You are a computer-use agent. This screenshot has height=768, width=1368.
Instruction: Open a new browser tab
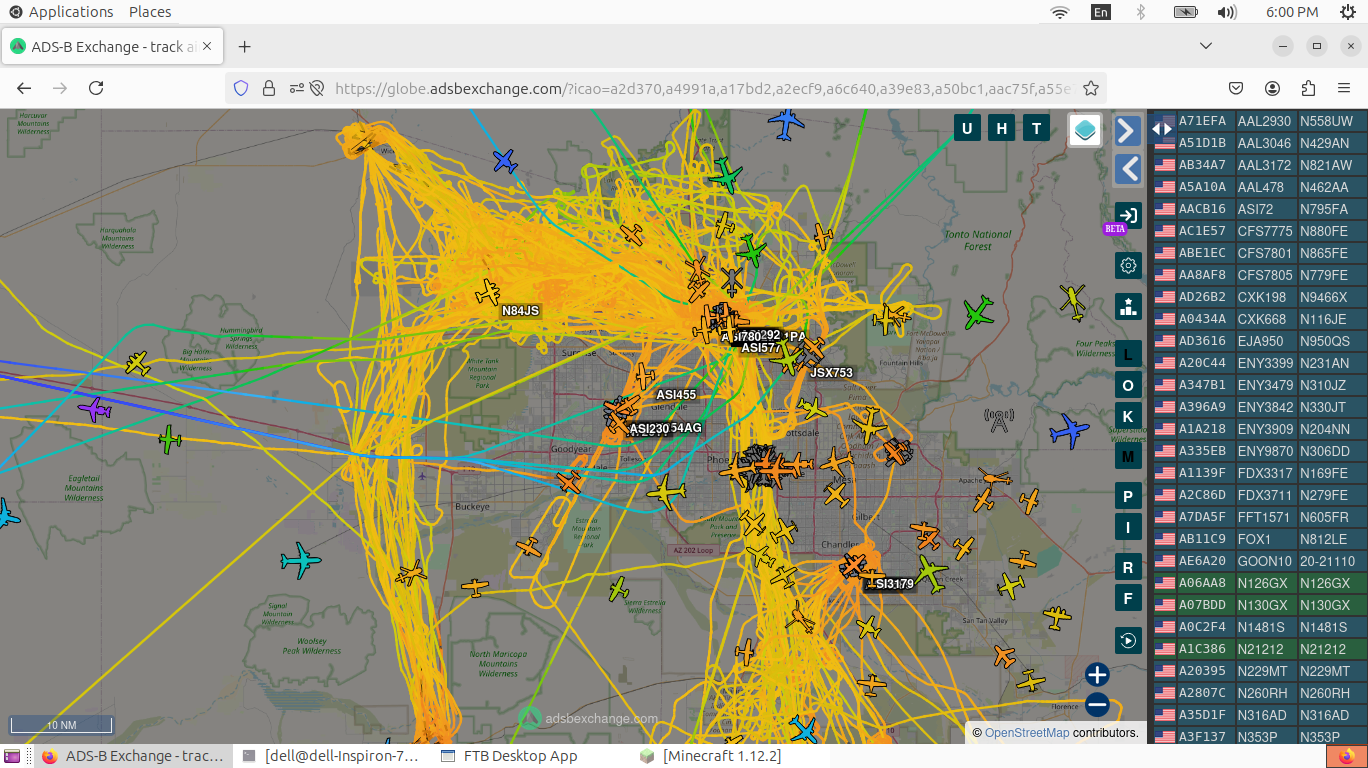pyautogui.click(x=245, y=47)
